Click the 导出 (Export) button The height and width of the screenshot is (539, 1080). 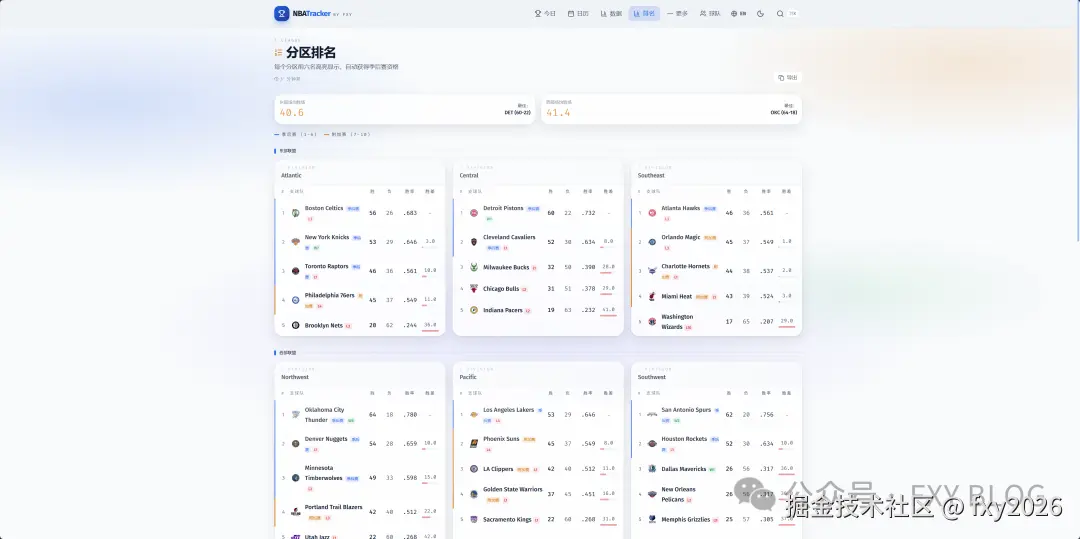(x=788, y=78)
